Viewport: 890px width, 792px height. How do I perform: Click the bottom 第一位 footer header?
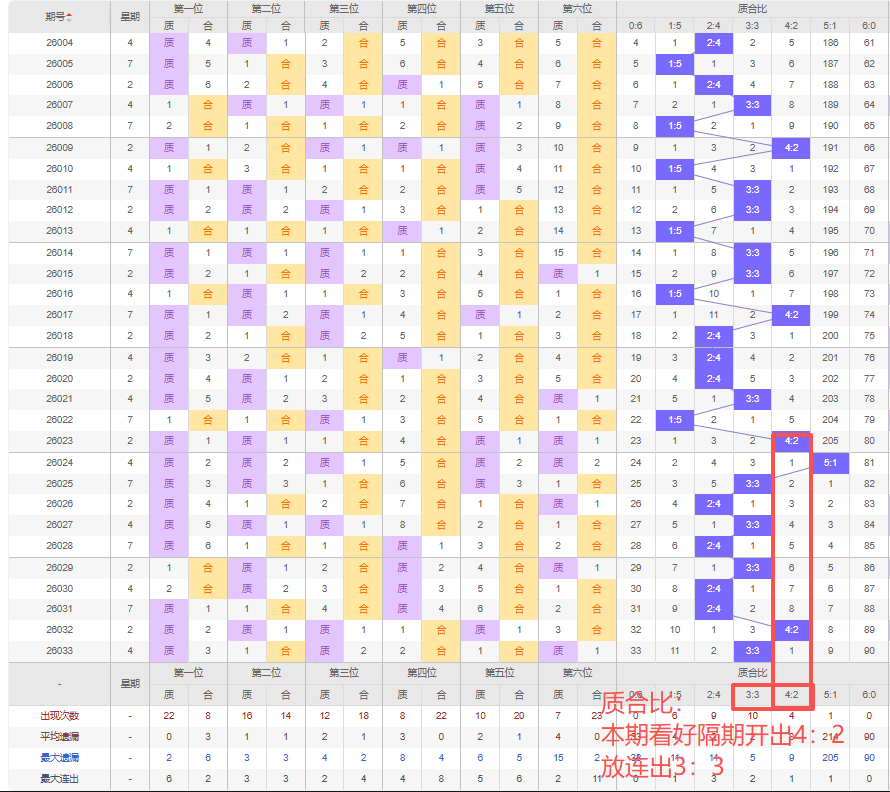coord(188,673)
